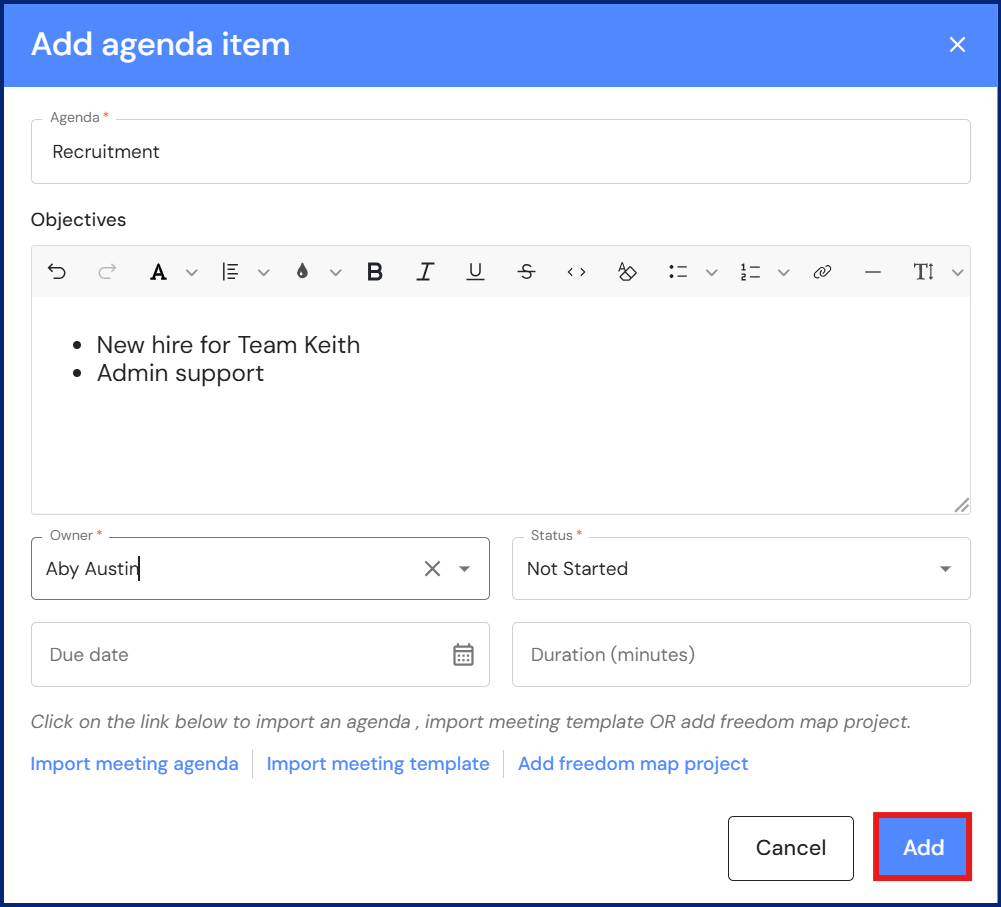Insert a horizontal line divider
The height and width of the screenshot is (907, 1001).
click(x=873, y=272)
